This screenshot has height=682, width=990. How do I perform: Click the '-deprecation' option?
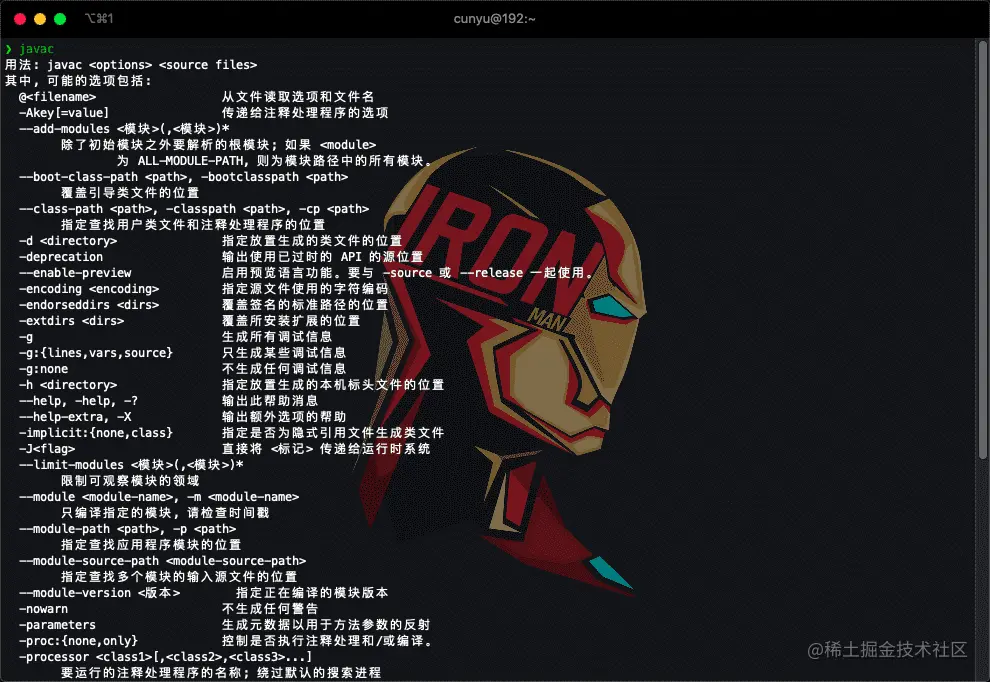pos(61,256)
